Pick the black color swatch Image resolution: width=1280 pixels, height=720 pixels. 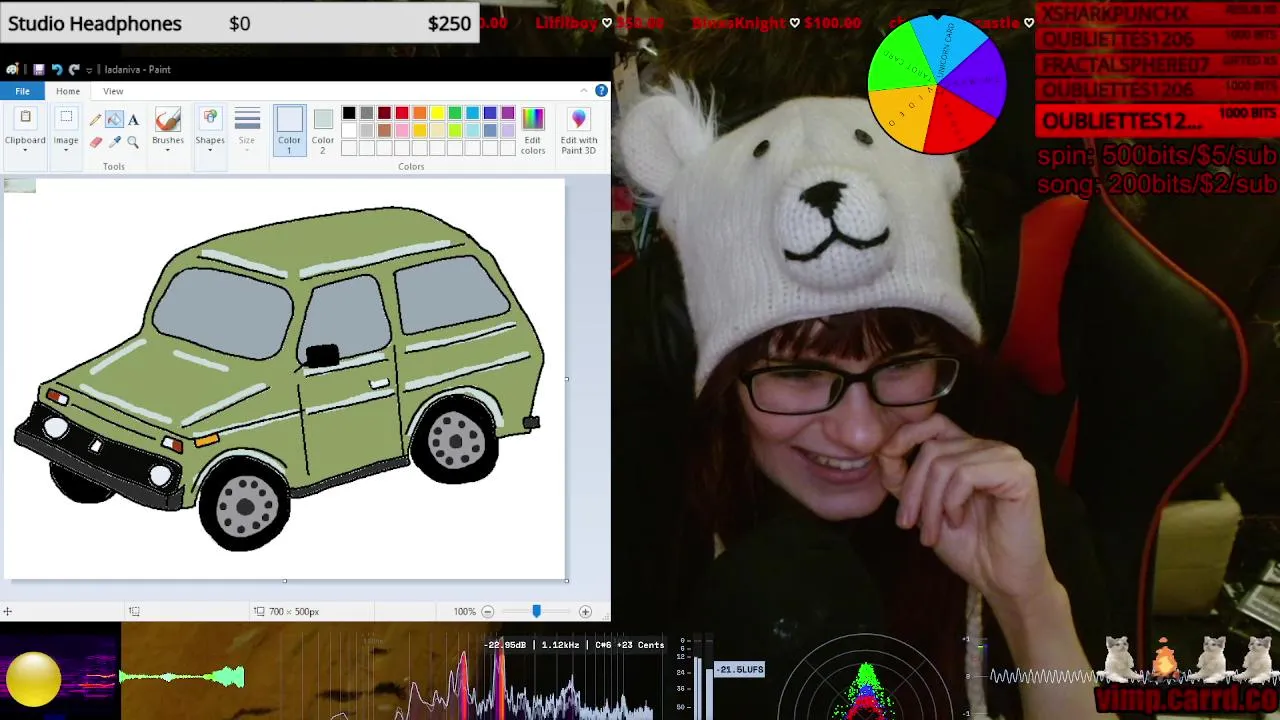pyautogui.click(x=349, y=113)
